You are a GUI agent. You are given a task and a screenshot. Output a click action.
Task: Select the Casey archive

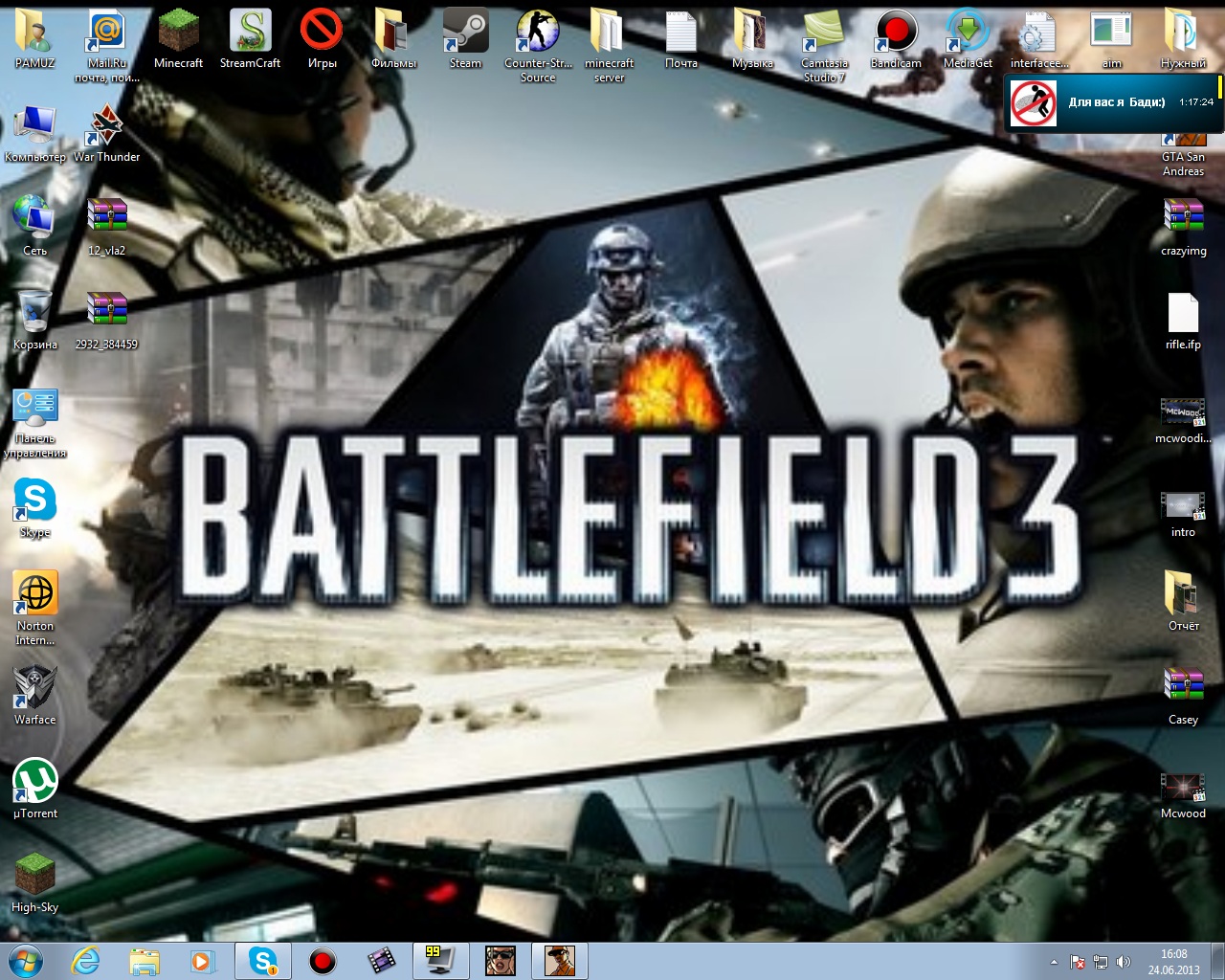1183,695
